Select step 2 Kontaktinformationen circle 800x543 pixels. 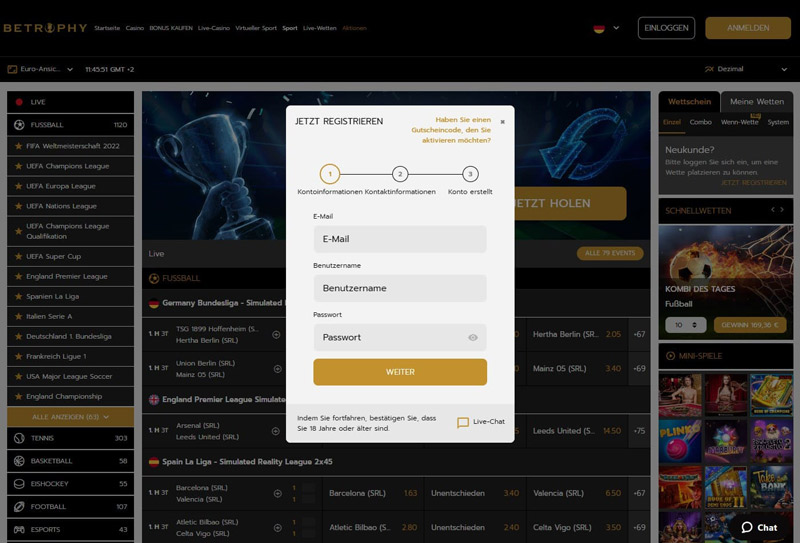tap(400, 174)
